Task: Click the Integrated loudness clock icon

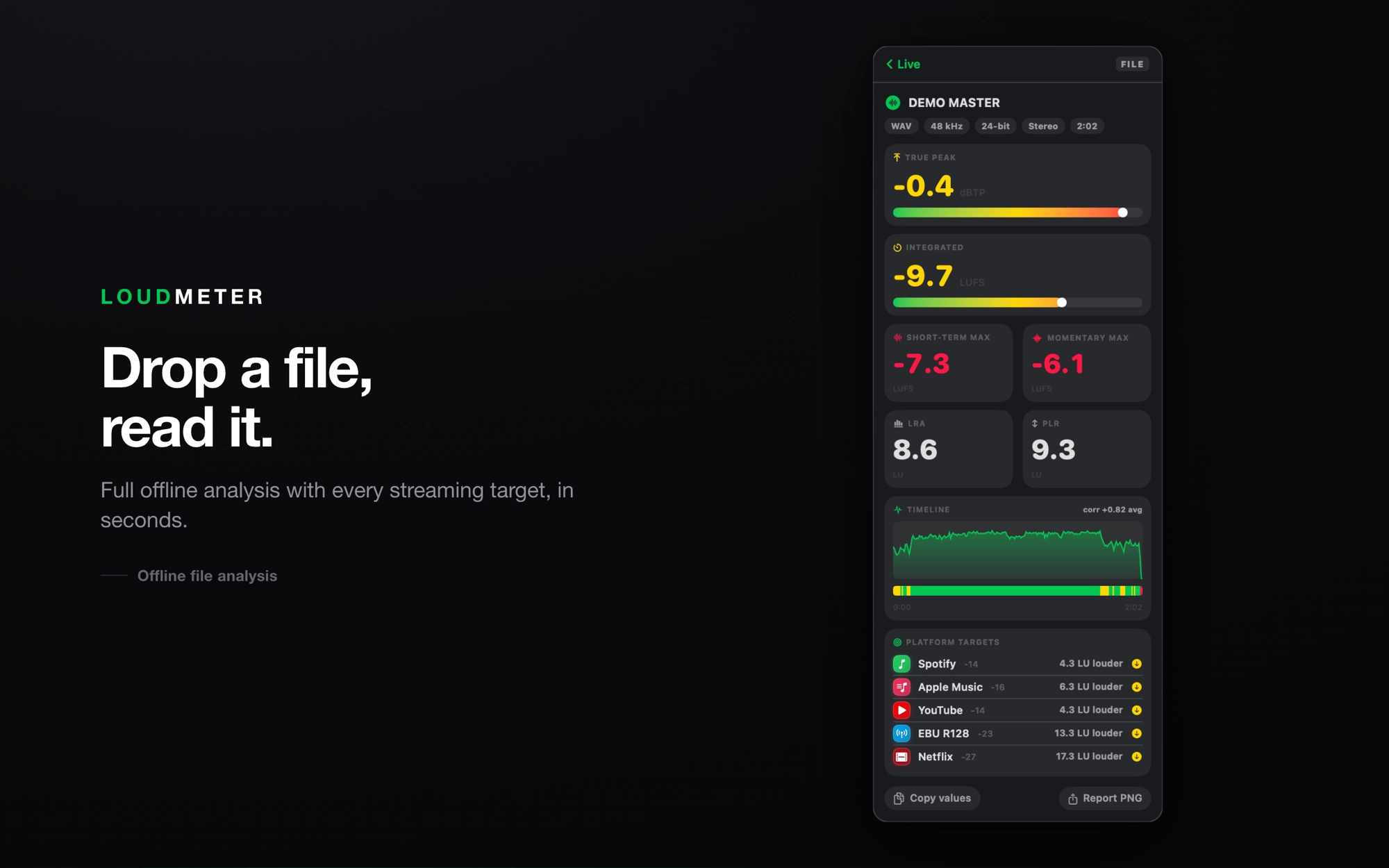Action: (897, 248)
